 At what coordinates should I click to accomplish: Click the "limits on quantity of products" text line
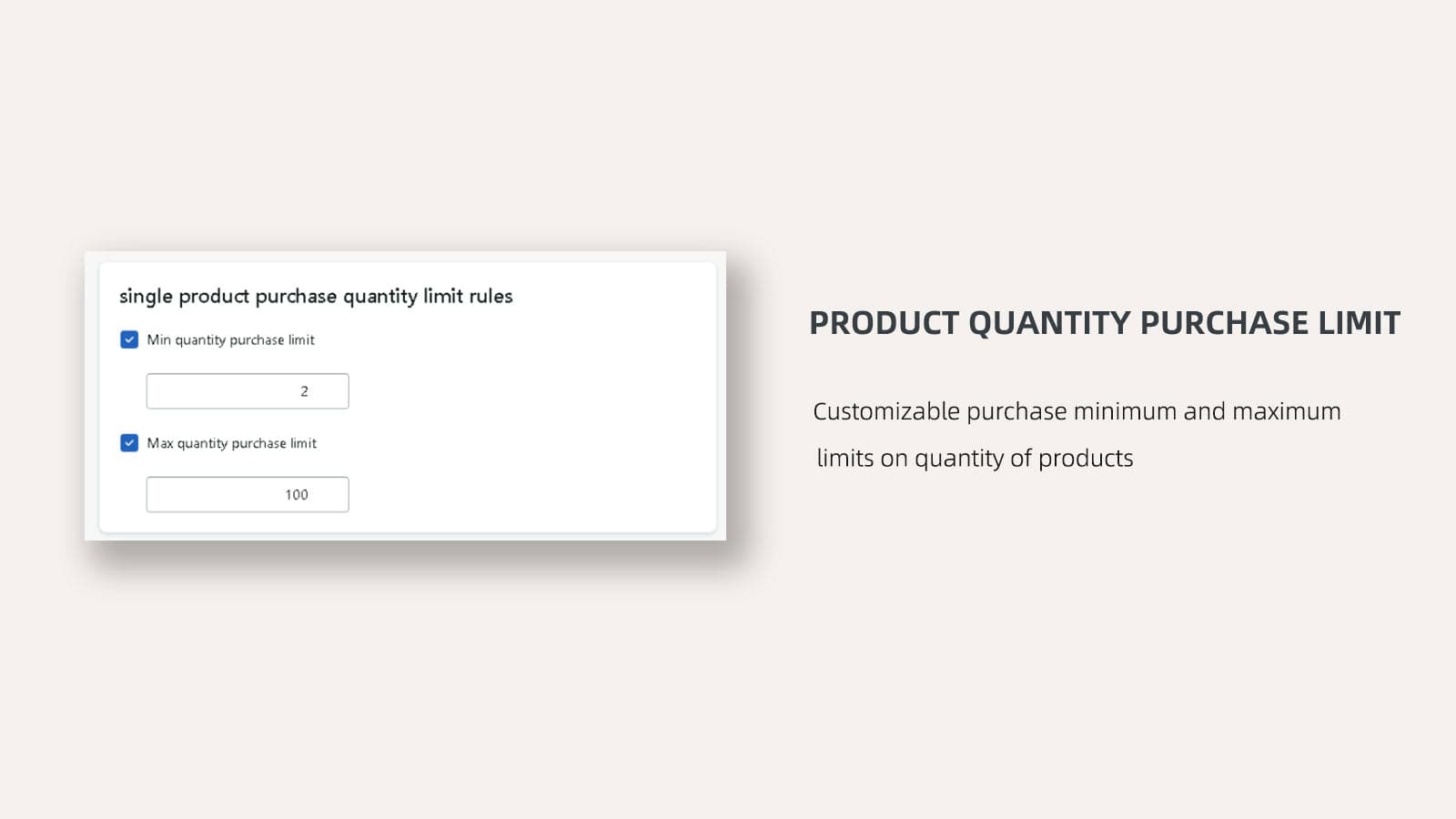pos(975,458)
